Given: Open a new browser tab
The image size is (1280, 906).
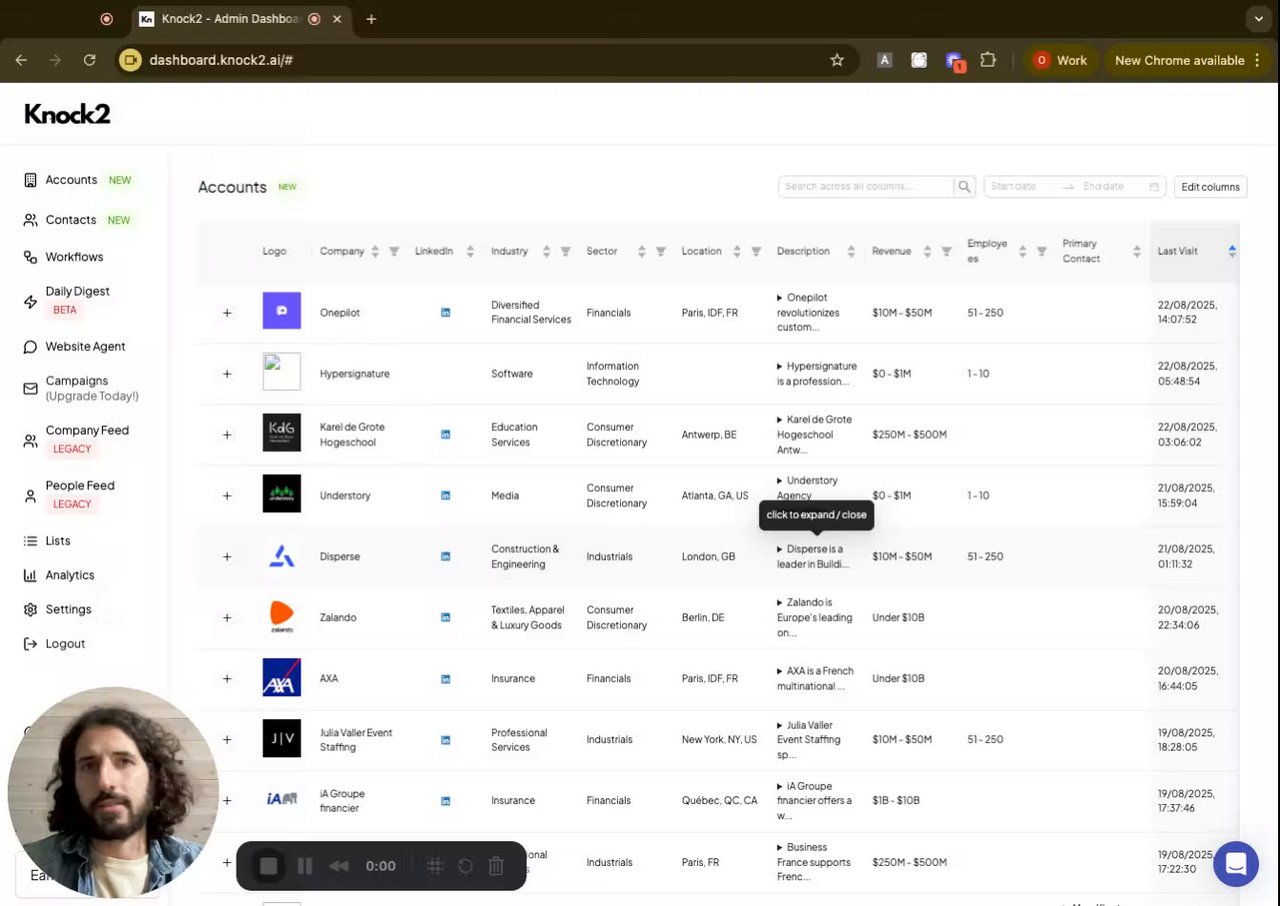Looking at the screenshot, I should click(371, 19).
